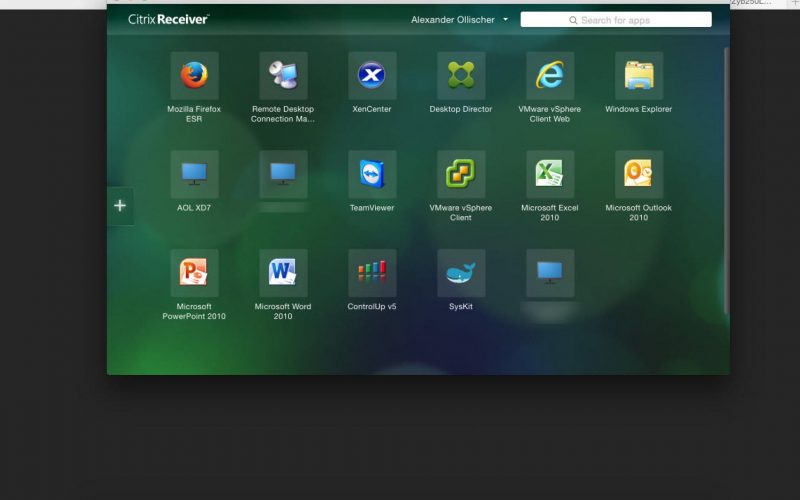Click the Citrix Receiver logo
This screenshot has height=500, width=800.
point(168,19)
